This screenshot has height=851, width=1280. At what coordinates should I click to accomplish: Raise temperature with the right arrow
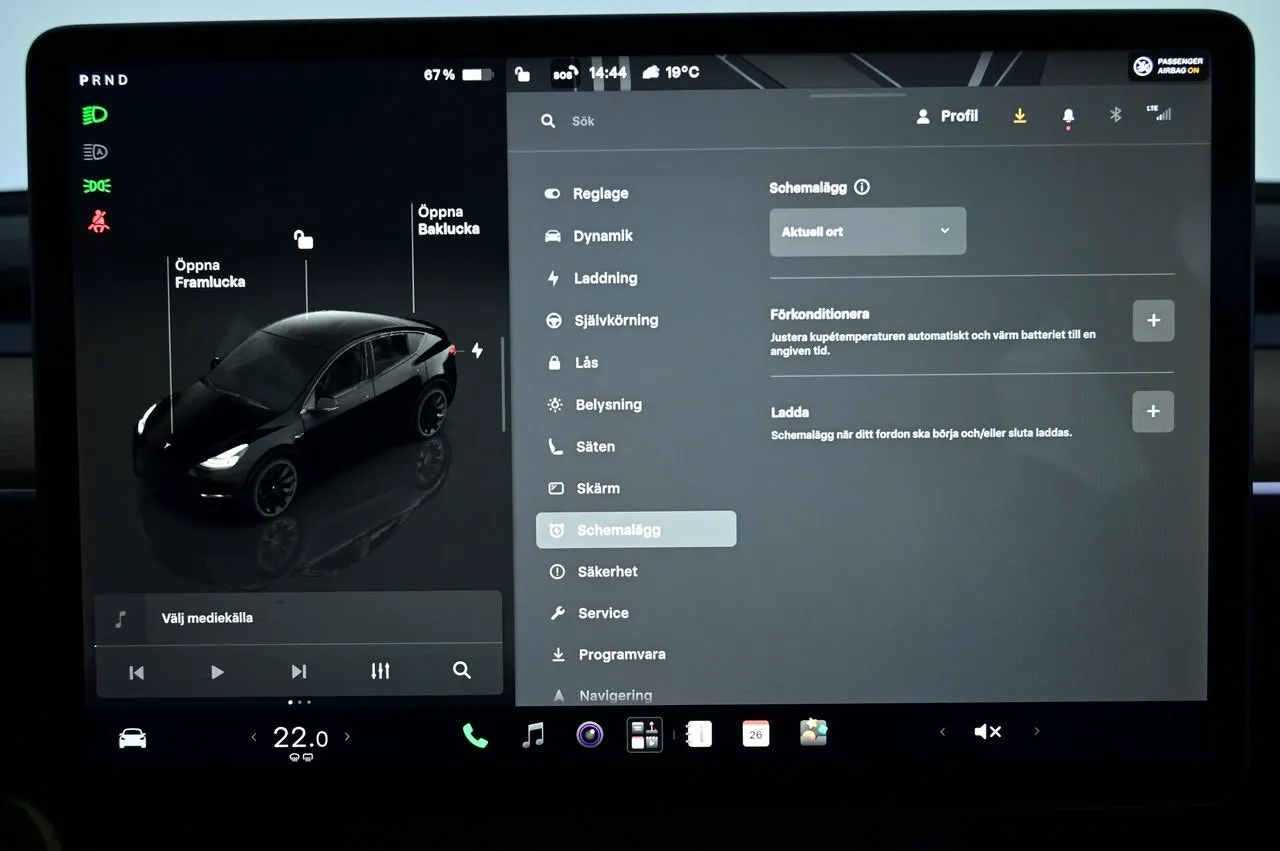click(347, 737)
